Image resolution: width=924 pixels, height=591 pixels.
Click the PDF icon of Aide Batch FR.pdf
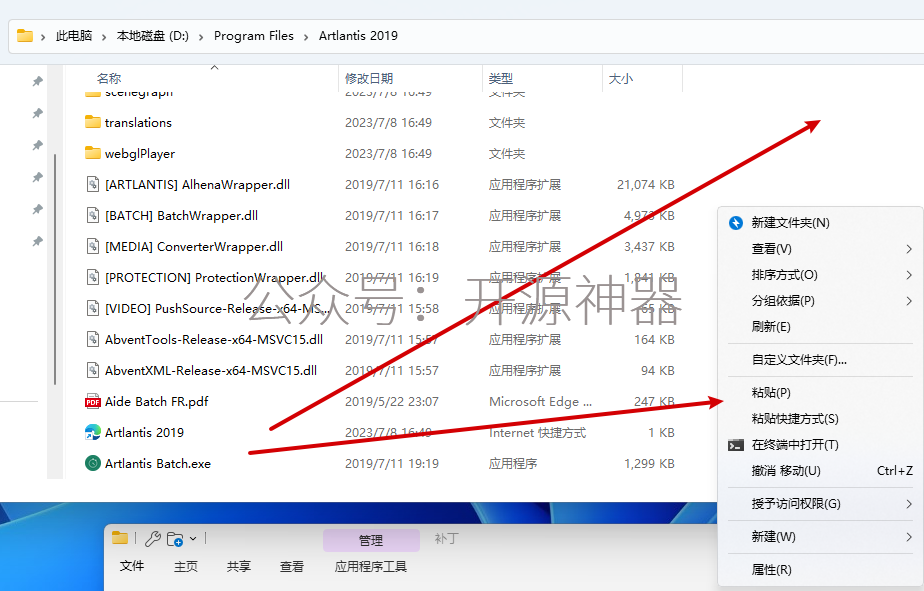(x=93, y=401)
